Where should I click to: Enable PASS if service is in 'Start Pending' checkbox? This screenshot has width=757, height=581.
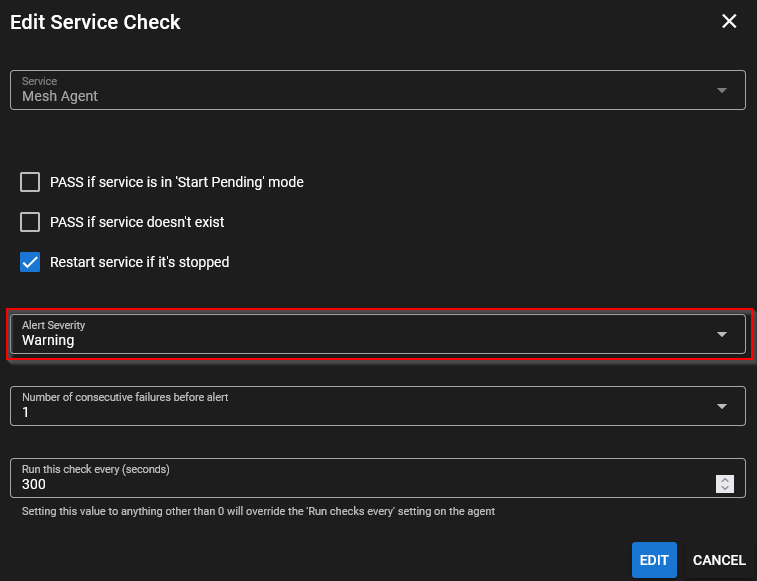[31, 182]
